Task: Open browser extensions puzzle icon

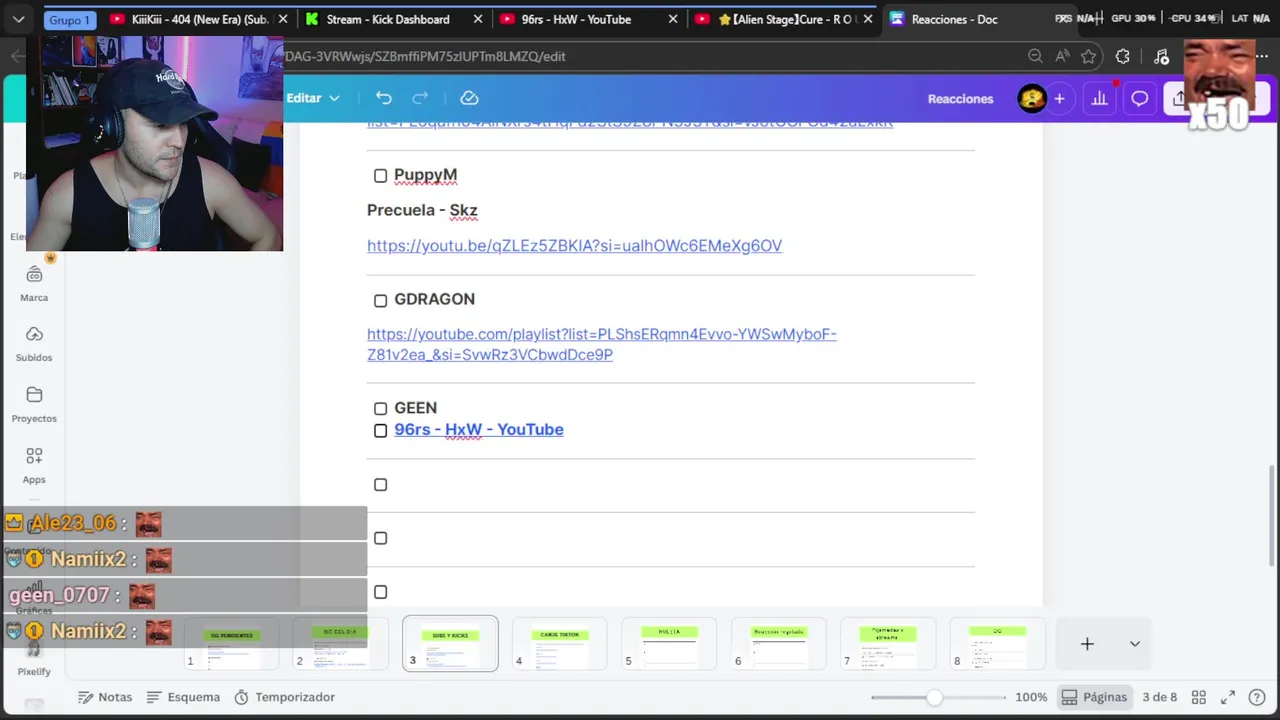Action: click(x=1122, y=56)
